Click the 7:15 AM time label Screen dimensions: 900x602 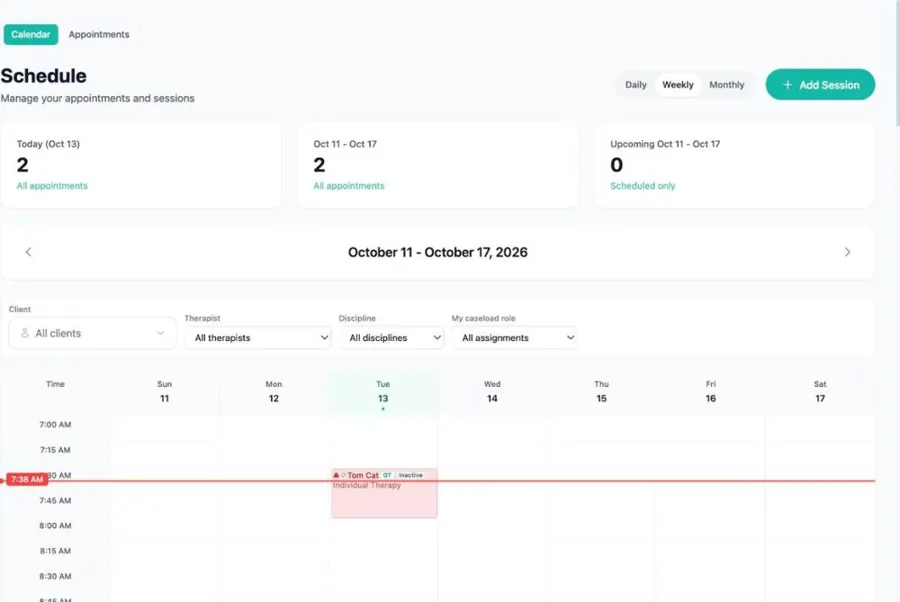tap(55, 450)
